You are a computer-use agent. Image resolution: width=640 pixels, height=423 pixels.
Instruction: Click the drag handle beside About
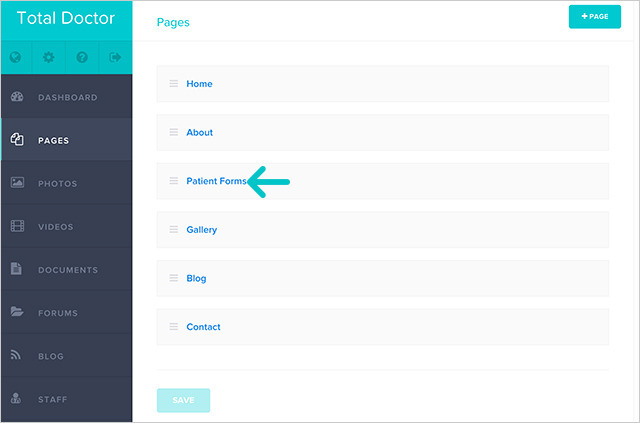(x=173, y=132)
